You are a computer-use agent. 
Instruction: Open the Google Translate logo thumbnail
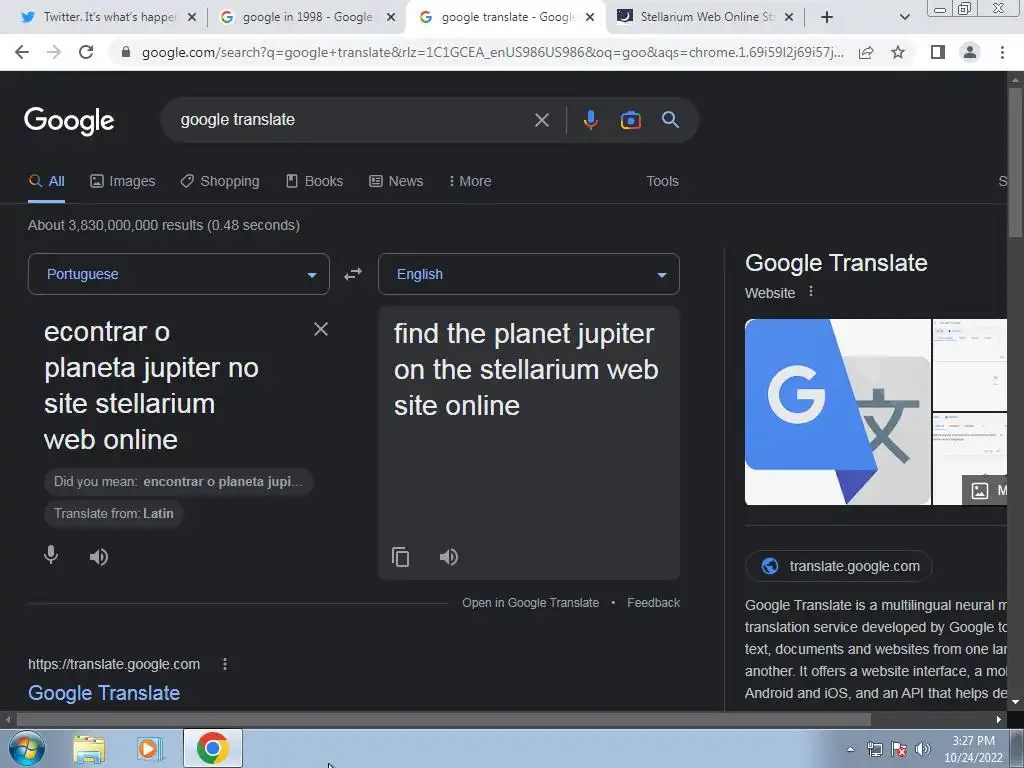click(838, 411)
